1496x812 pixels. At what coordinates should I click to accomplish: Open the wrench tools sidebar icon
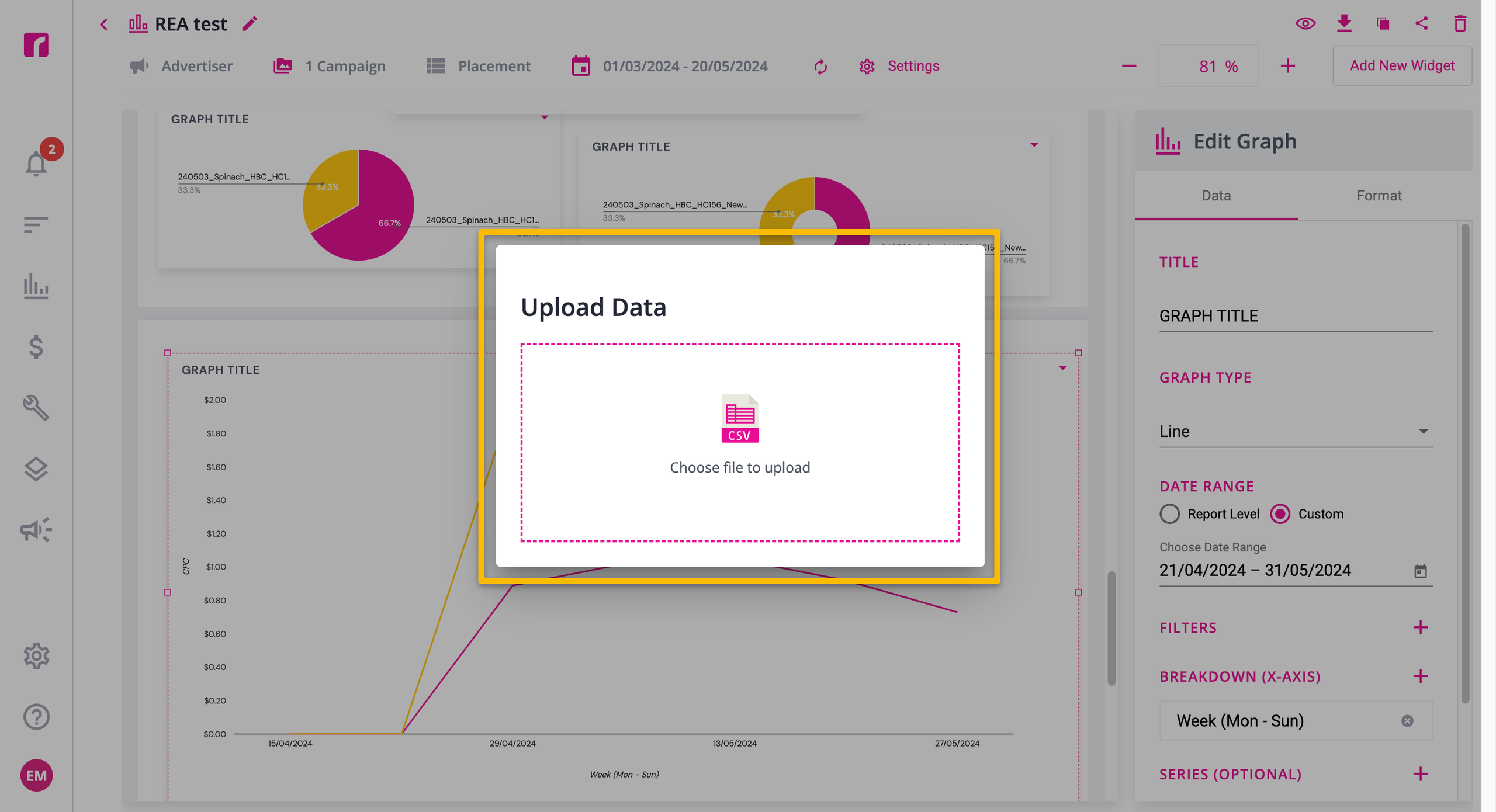pyautogui.click(x=36, y=408)
